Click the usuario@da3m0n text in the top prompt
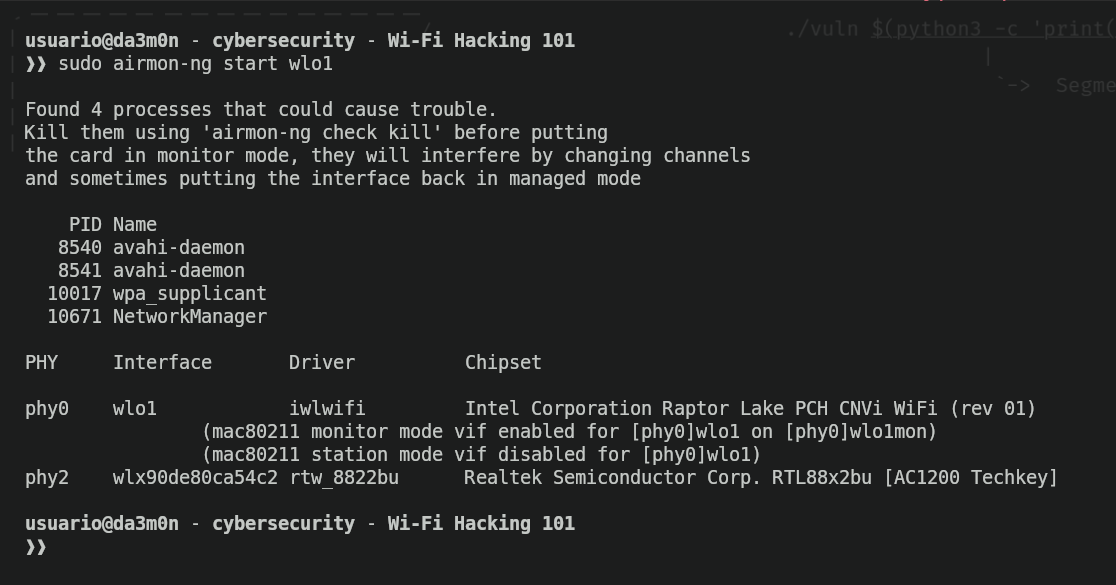This screenshot has height=585, width=1116. pos(101,40)
